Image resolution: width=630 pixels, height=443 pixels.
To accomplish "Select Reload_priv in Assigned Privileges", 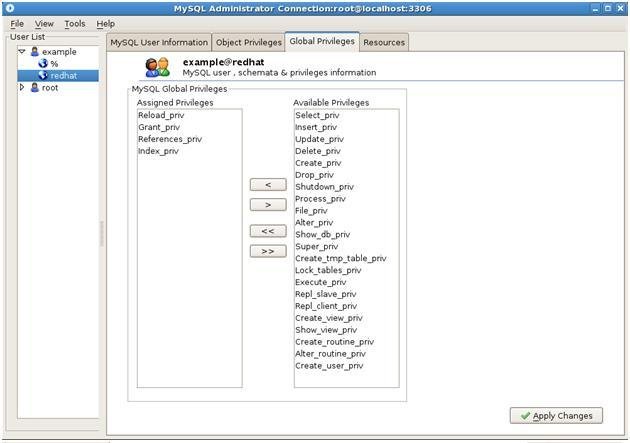I will [x=161, y=115].
